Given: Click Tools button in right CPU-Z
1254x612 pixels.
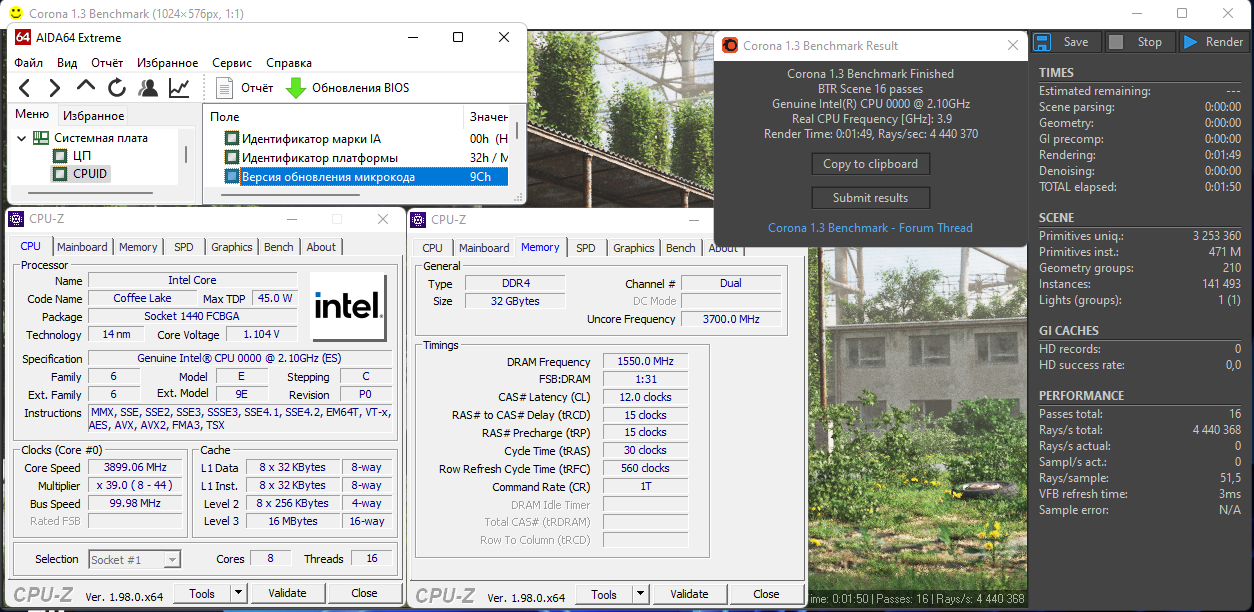Looking at the screenshot, I should [x=604, y=594].
